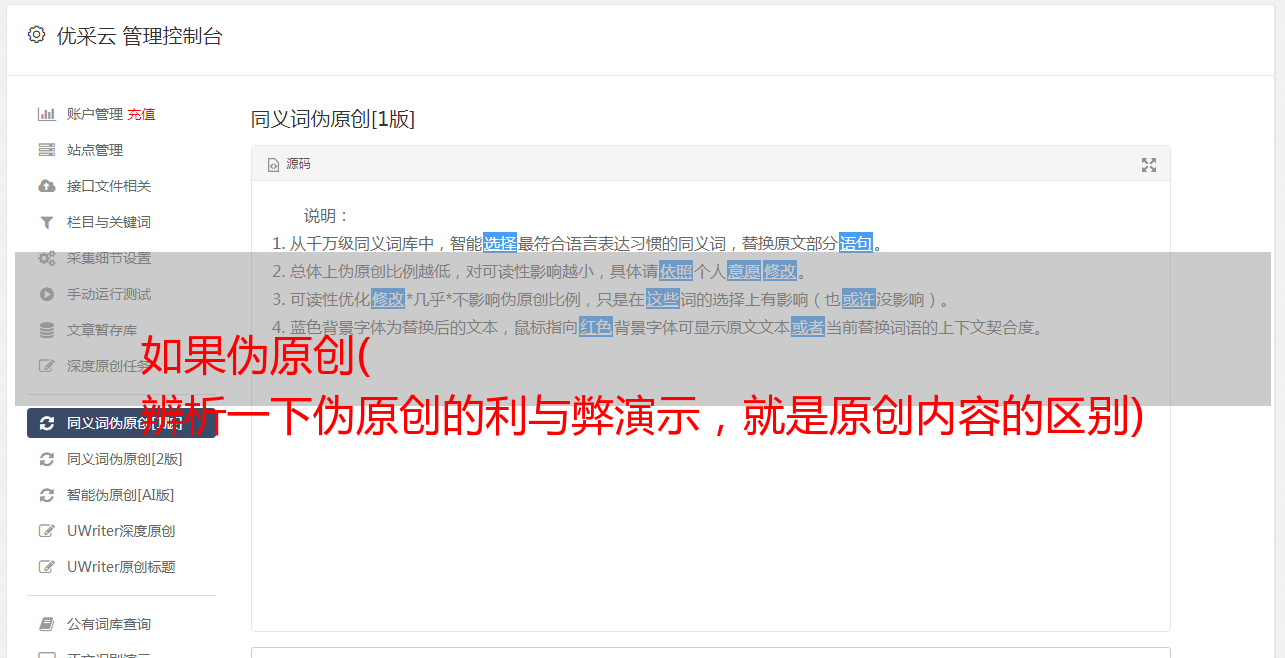Toggle the 源码 source code icon
Viewport: 1285px width, 658px height.
(x=273, y=165)
